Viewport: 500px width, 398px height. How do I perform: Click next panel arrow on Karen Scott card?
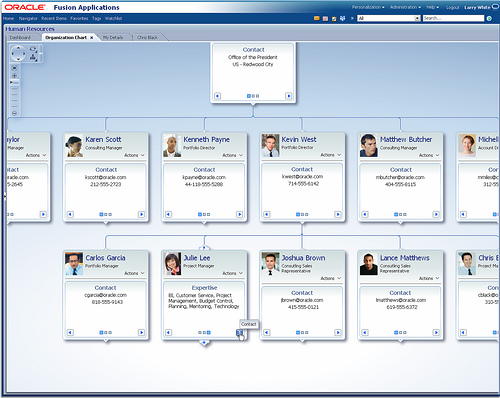tap(141, 214)
